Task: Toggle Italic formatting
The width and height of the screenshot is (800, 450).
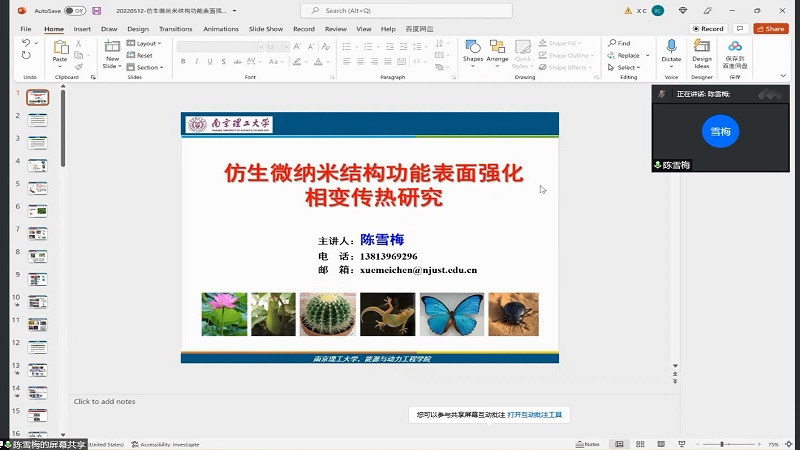Action: (196, 61)
